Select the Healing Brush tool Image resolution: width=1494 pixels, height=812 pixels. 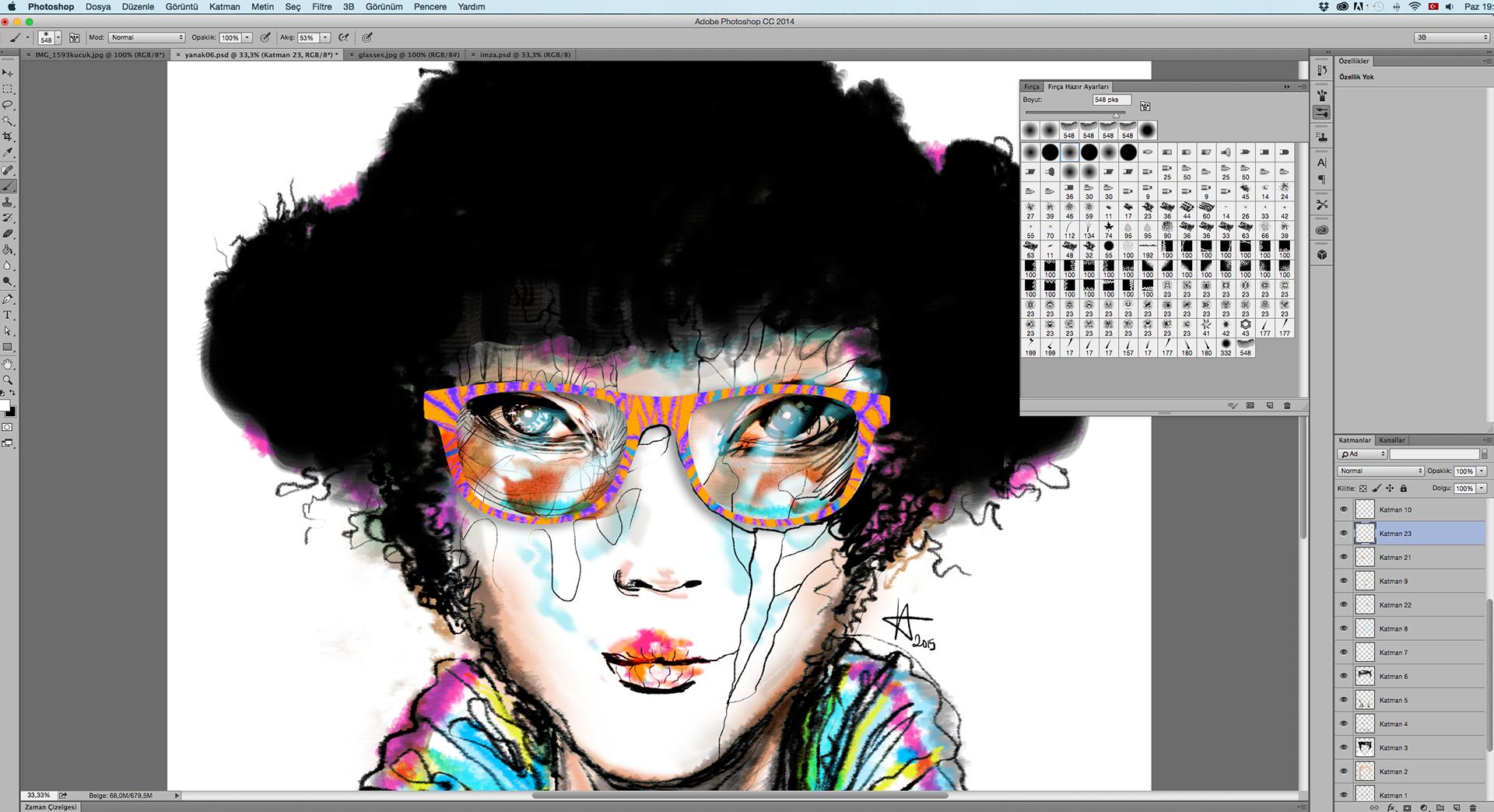click(8, 170)
